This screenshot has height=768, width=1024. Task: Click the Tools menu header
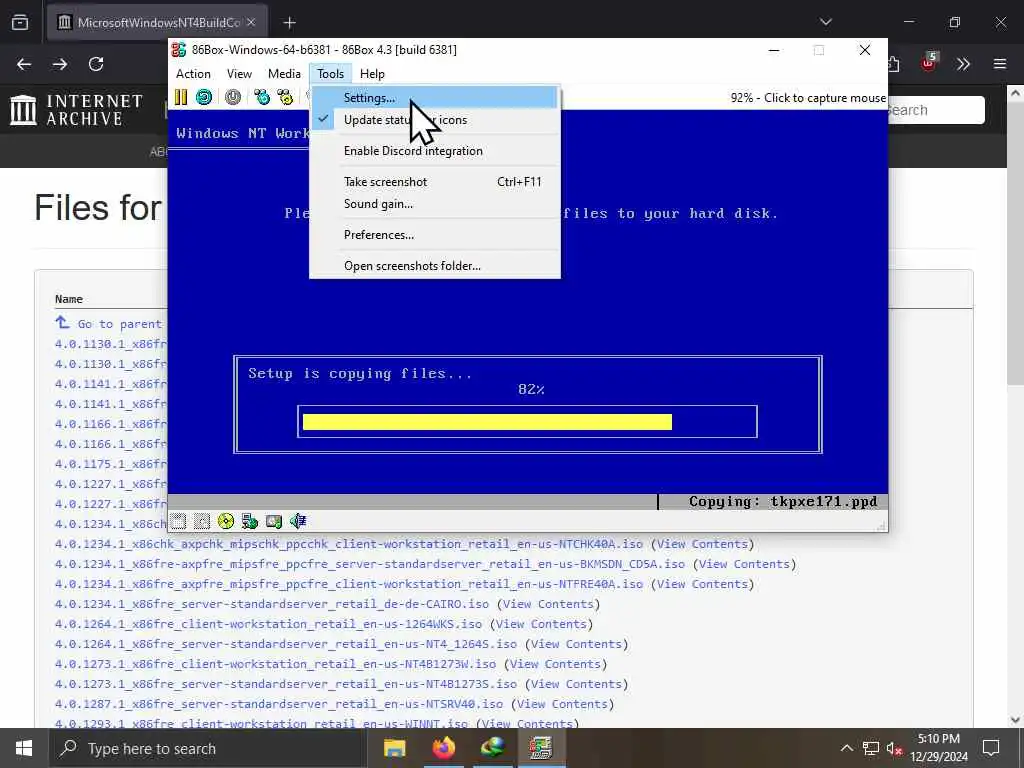click(x=330, y=74)
